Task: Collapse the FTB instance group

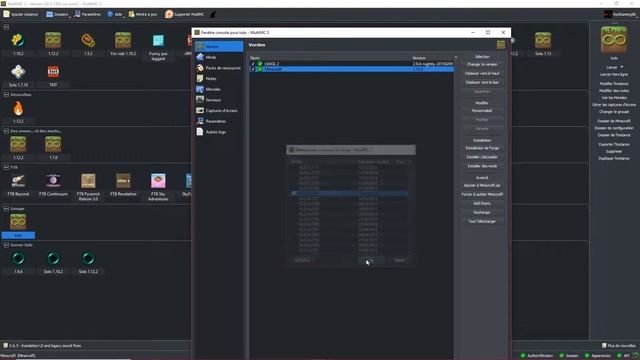Action: pos(6,167)
